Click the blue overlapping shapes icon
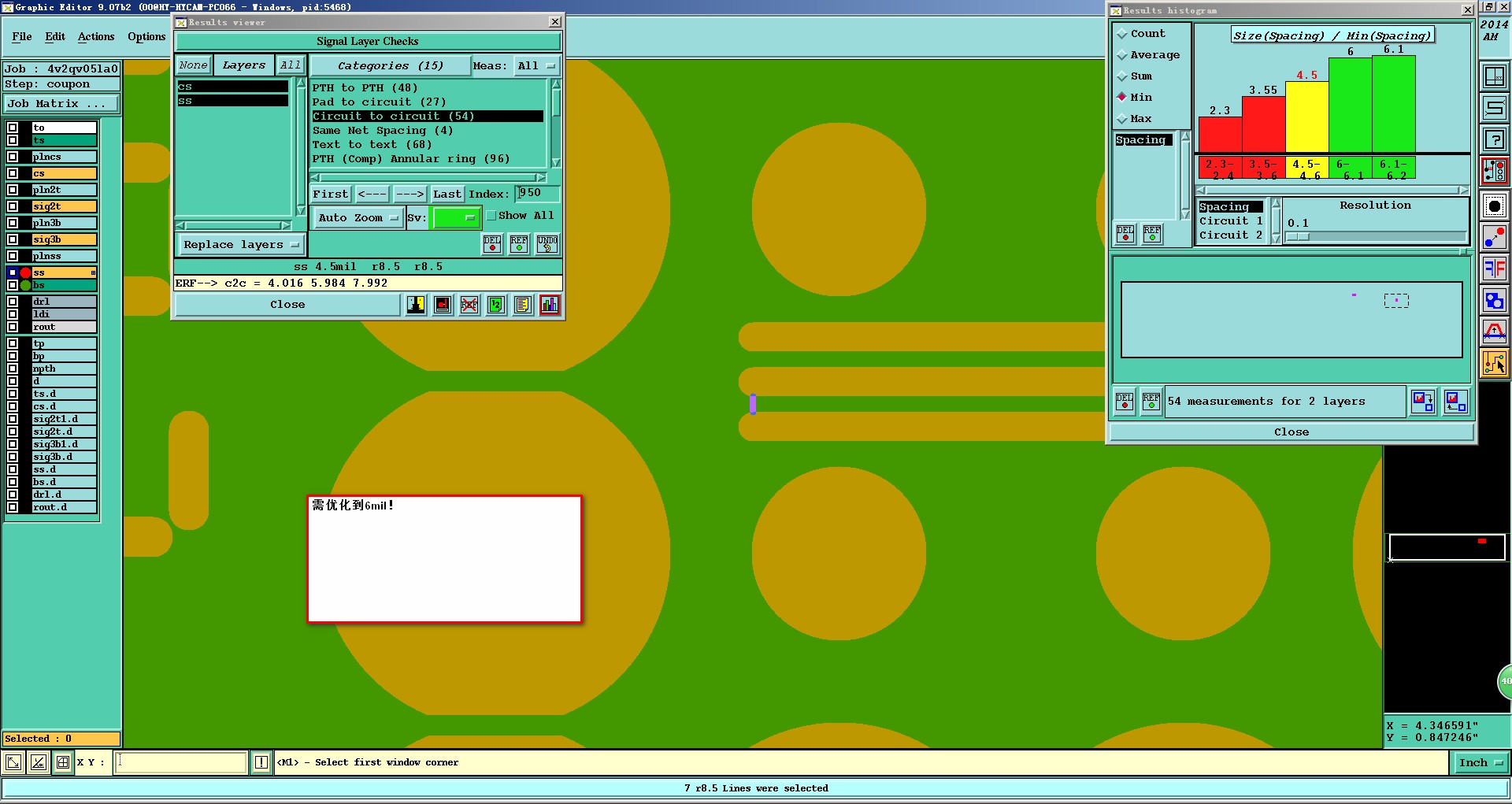 pos(1494,300)
